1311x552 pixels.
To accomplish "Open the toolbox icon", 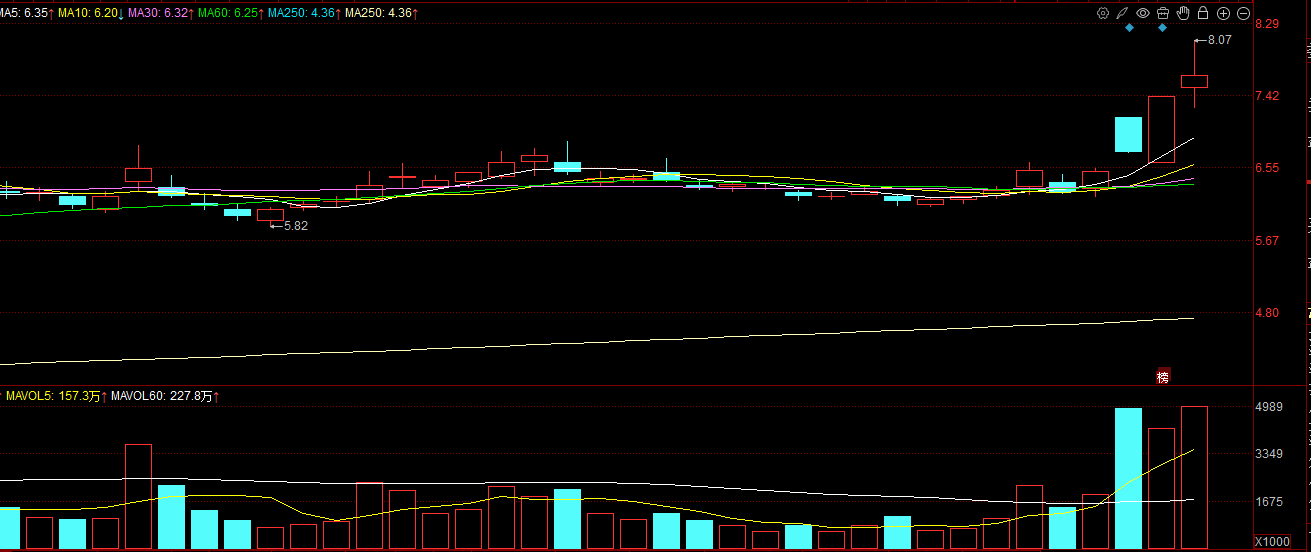I will pyautogui.click(x=1163, y=13).
